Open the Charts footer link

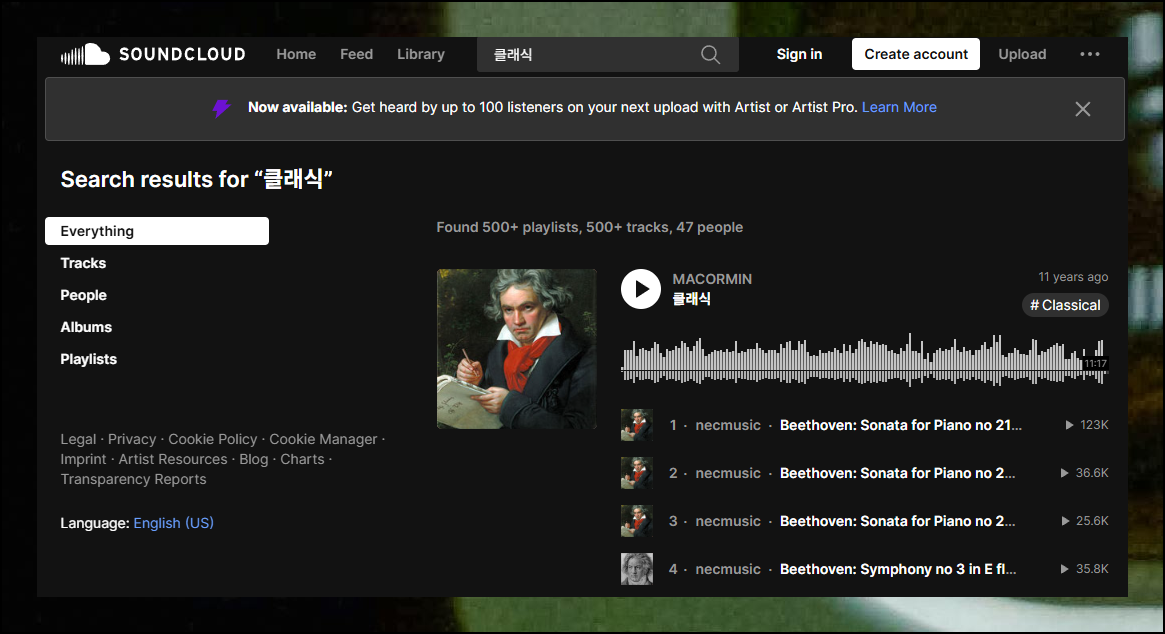click(x=302, y=459)
